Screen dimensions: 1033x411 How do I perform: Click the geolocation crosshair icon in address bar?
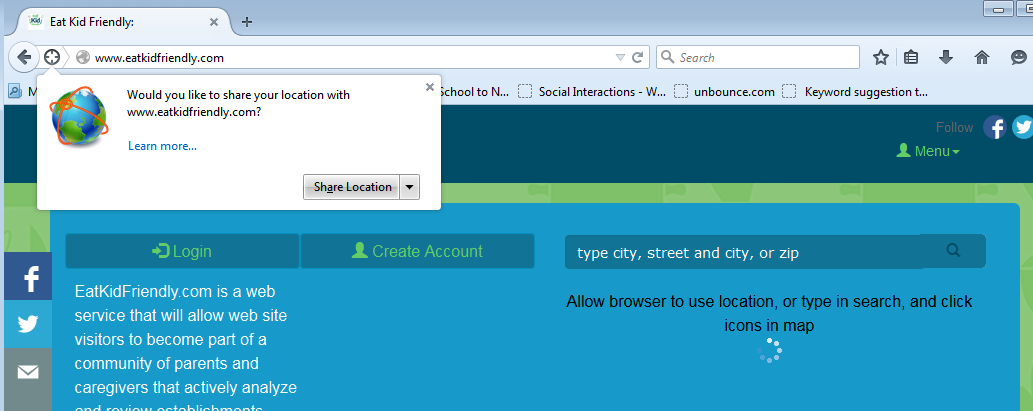click(52, 57)
